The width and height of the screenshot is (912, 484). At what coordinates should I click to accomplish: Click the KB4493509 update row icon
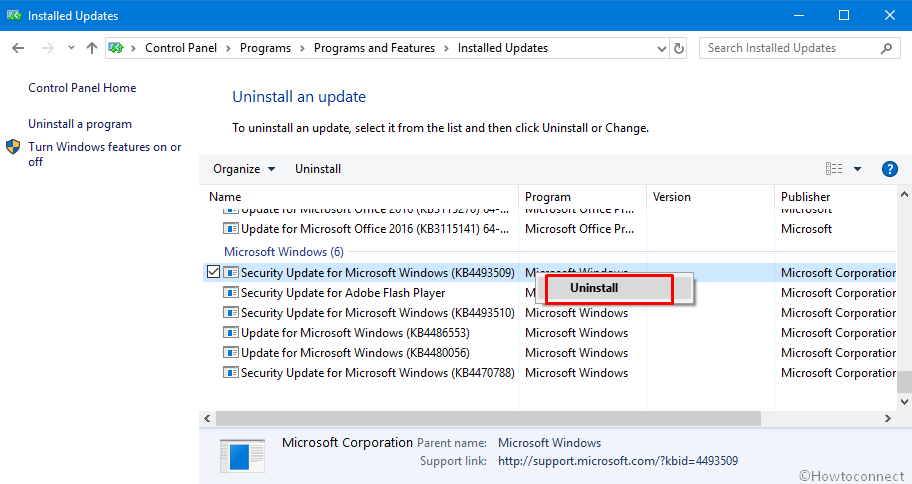click(x=231, y=272)
